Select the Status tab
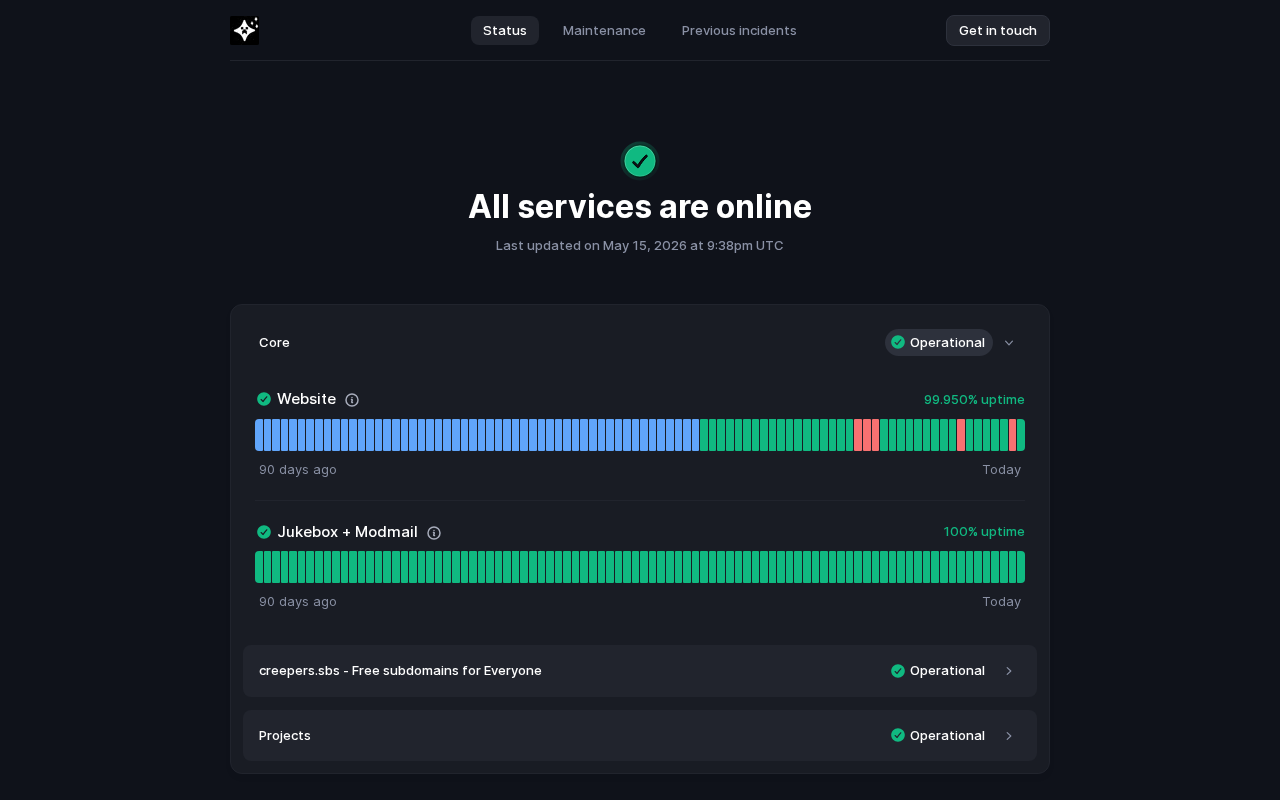The image size is (1280, 800). click(505, 30)
